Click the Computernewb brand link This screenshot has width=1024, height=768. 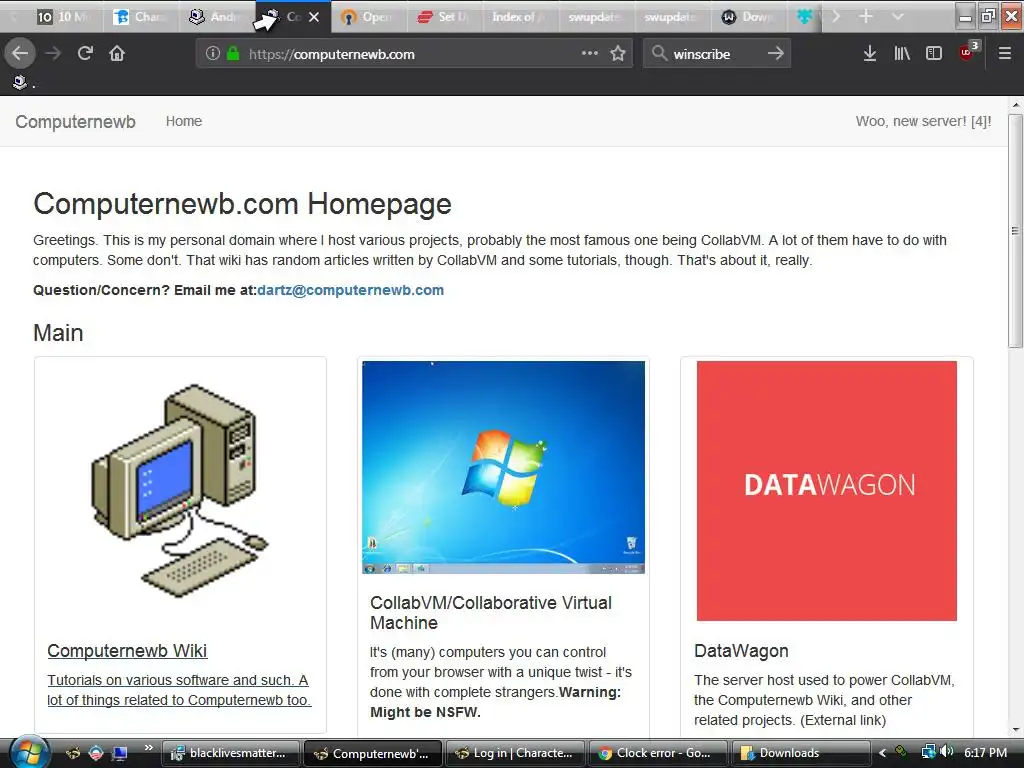coord(75,122)
